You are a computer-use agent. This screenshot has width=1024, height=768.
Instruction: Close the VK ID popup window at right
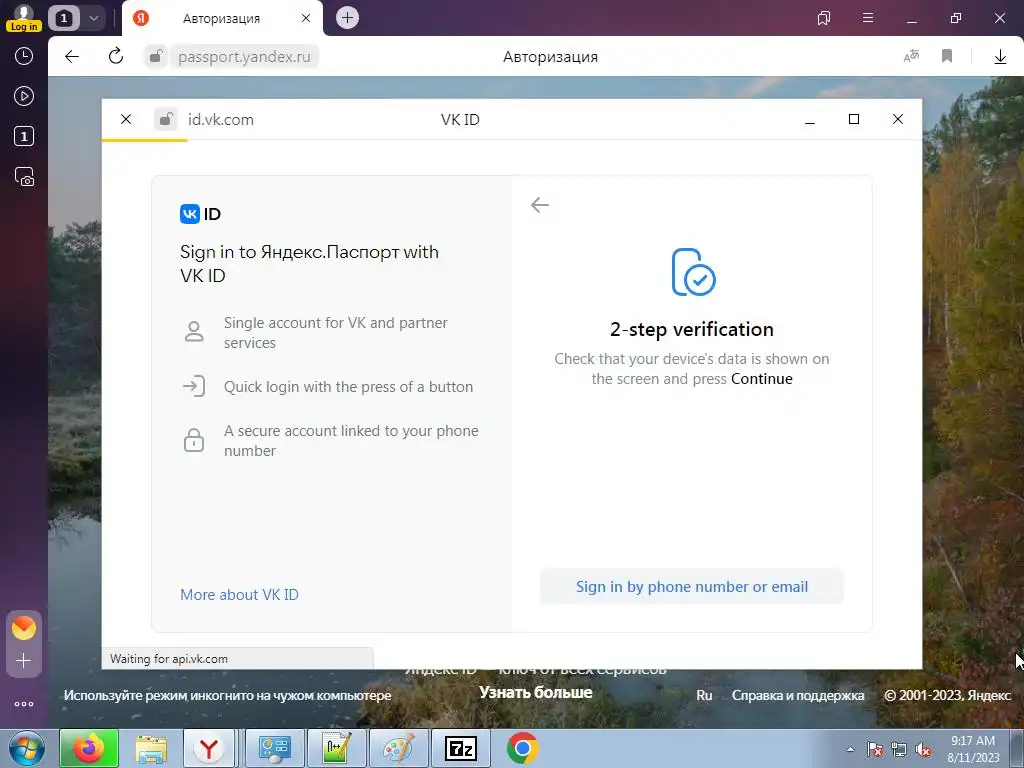click(x=898, y=119)
